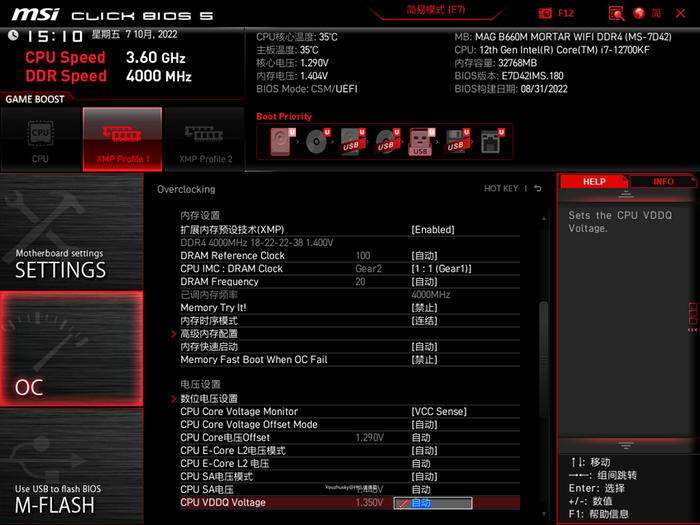Enable XMP Profile 2 memory button

point(205,139)
